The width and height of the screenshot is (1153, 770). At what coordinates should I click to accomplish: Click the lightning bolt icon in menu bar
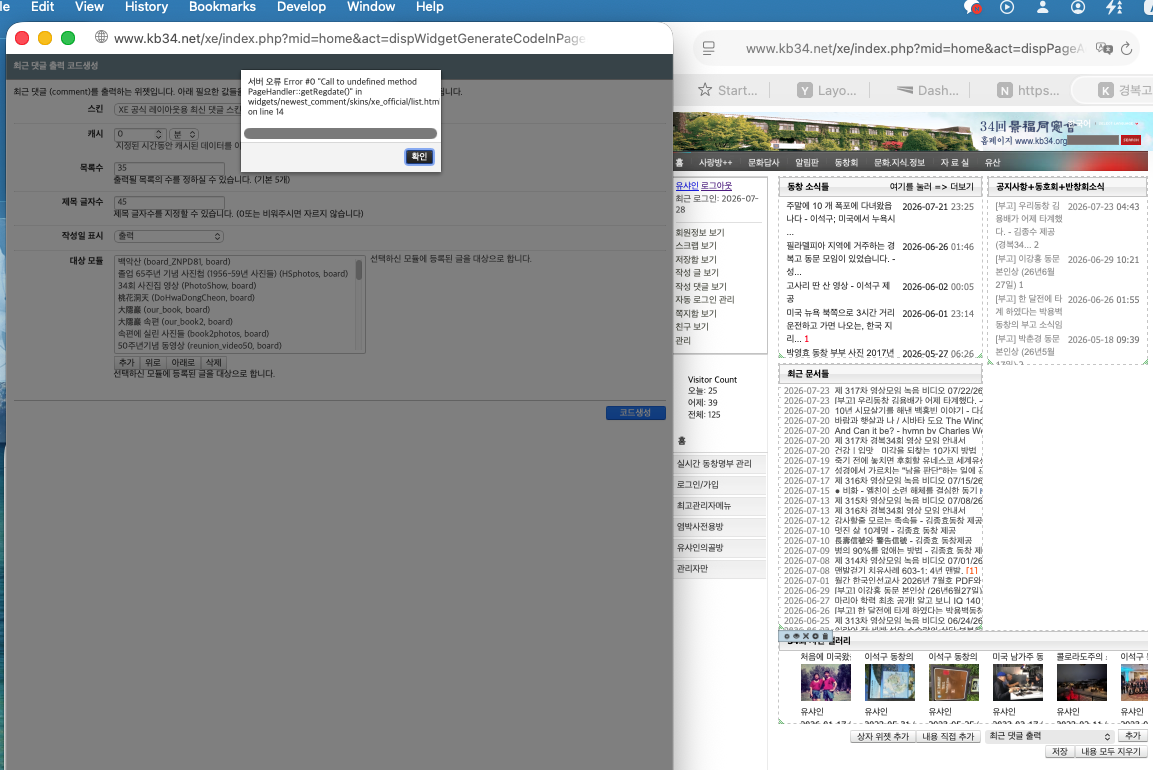1113,7
